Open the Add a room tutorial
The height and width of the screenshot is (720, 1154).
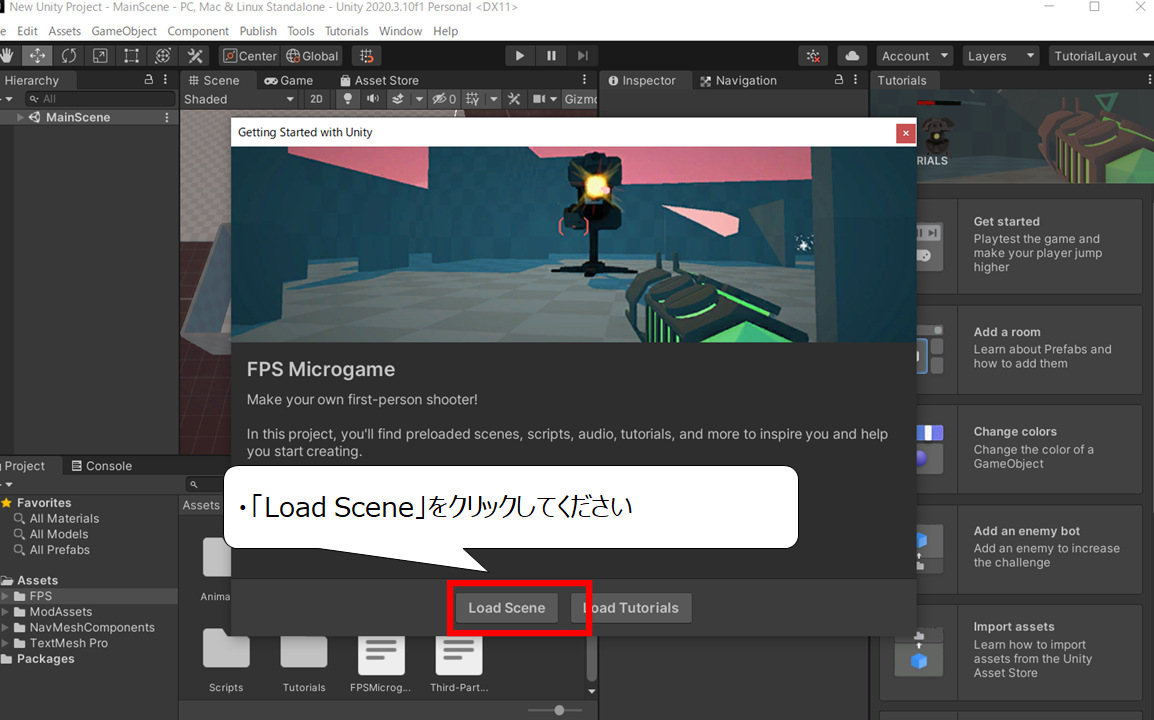coord(1029,349)
